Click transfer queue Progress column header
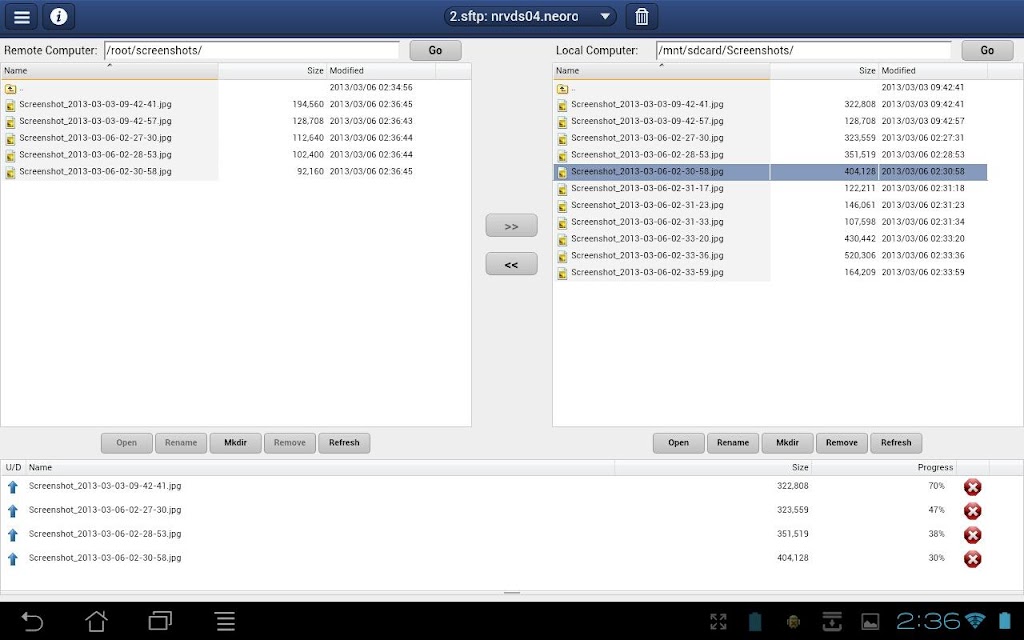The width and height of the screenshot is (1024, 640). pyautogui.click(x=884, y=467)
